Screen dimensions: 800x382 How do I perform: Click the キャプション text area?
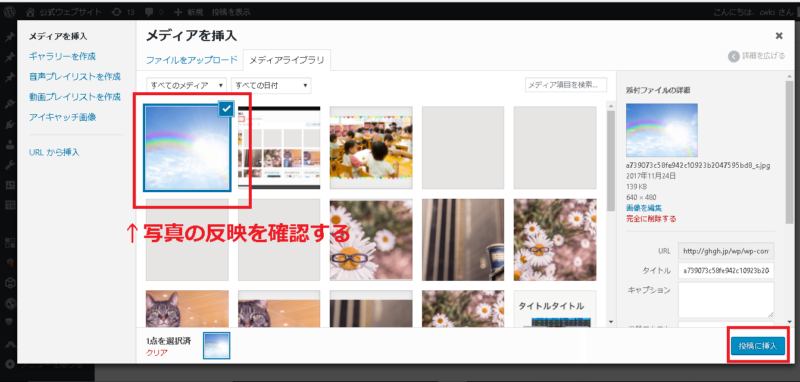[726, 300]
